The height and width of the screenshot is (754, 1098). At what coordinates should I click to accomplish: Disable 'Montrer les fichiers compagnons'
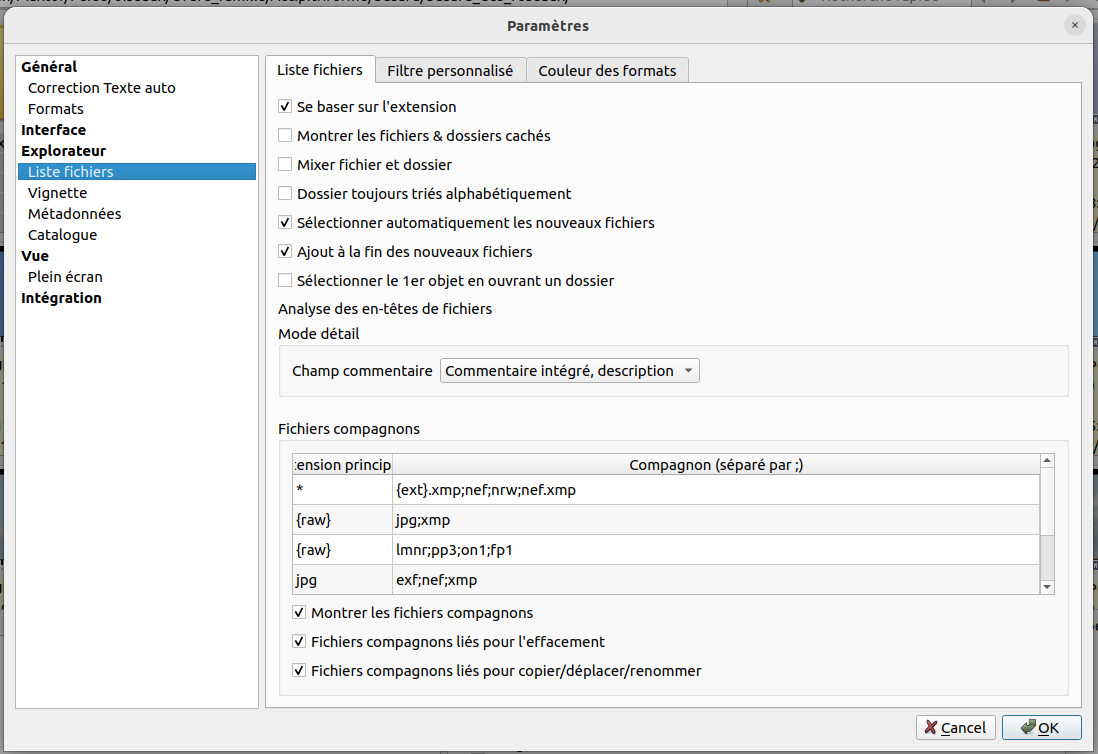(x=299, y=613)
